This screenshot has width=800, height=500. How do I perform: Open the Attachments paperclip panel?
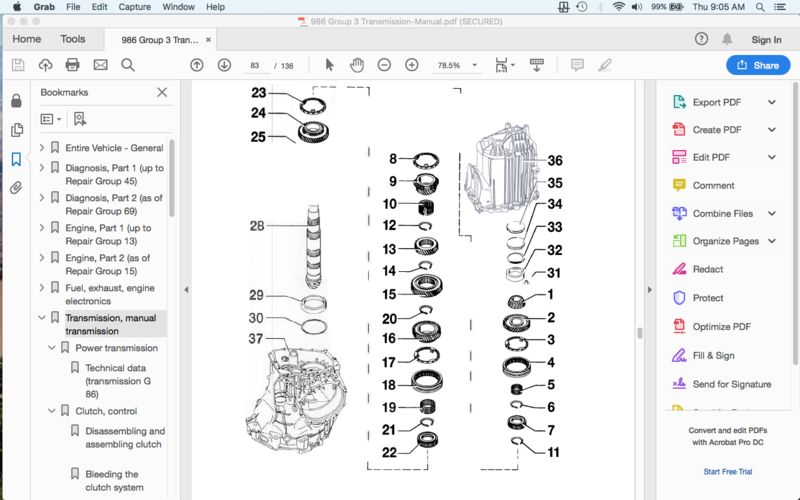16,188
